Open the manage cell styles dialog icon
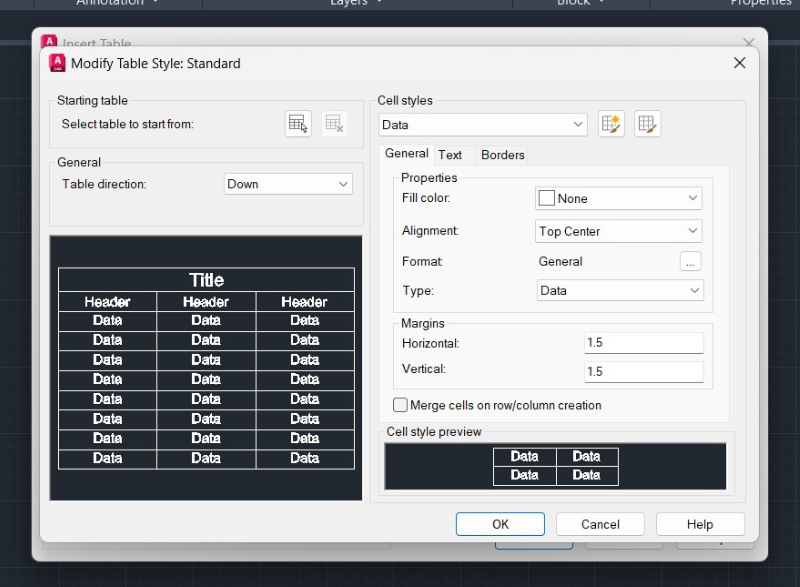 pos(647,124)
